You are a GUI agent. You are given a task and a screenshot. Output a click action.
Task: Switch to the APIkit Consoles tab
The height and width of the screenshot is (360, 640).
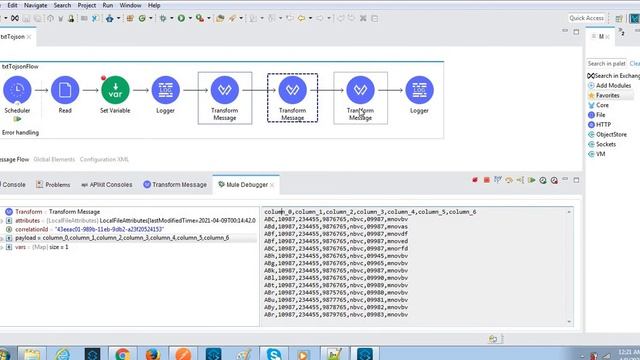(107, 185)
